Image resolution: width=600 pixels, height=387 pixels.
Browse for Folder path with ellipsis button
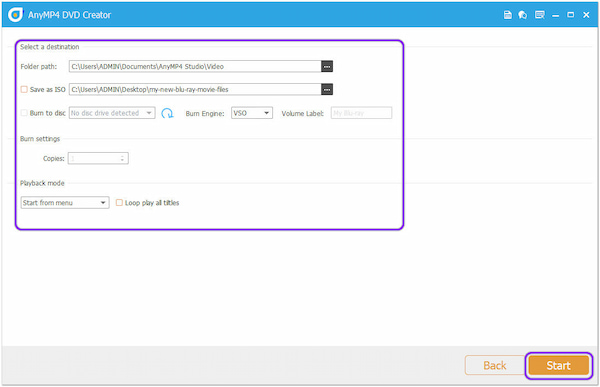pyautogui.click(x=327, y=67)
